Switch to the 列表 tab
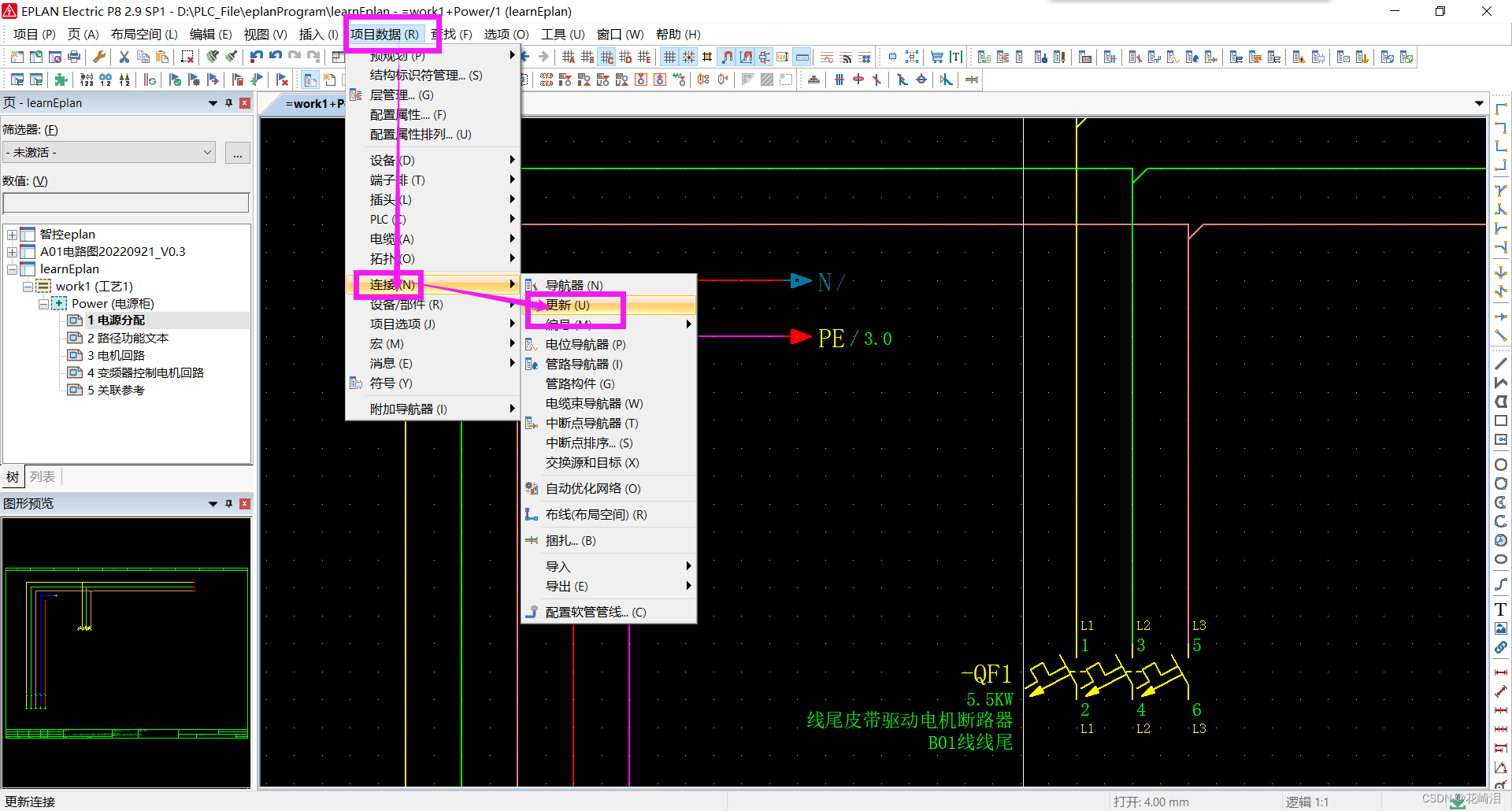The width and height of the screenshot is (1512, 811). tap(43, 476)
